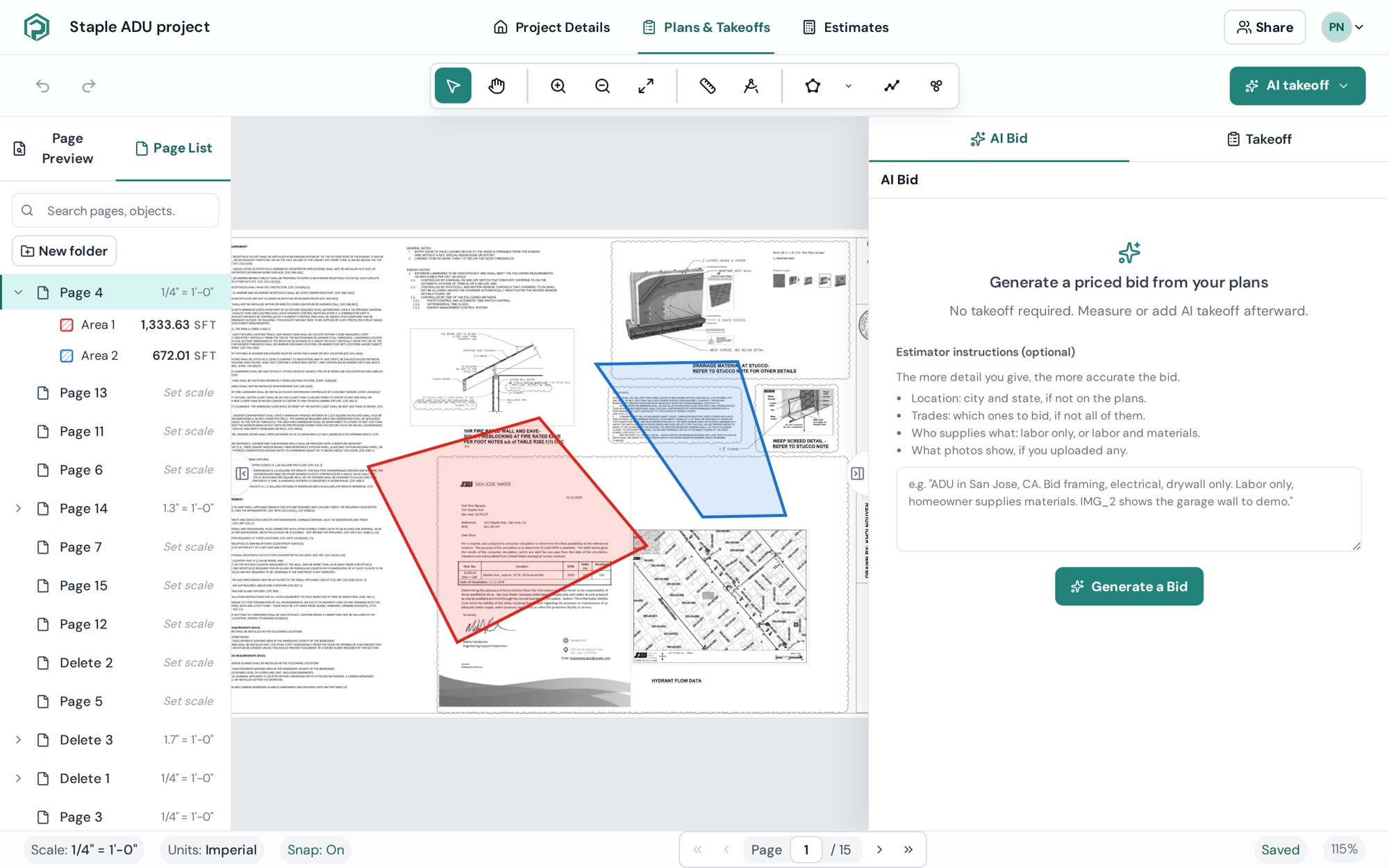Switch to the Takeoff panel tab

tap(1259, 139)
